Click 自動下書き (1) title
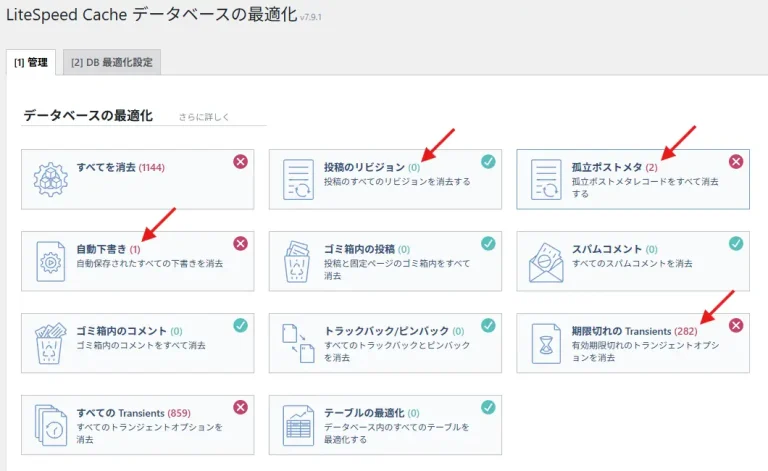 [x=108, y=249]
